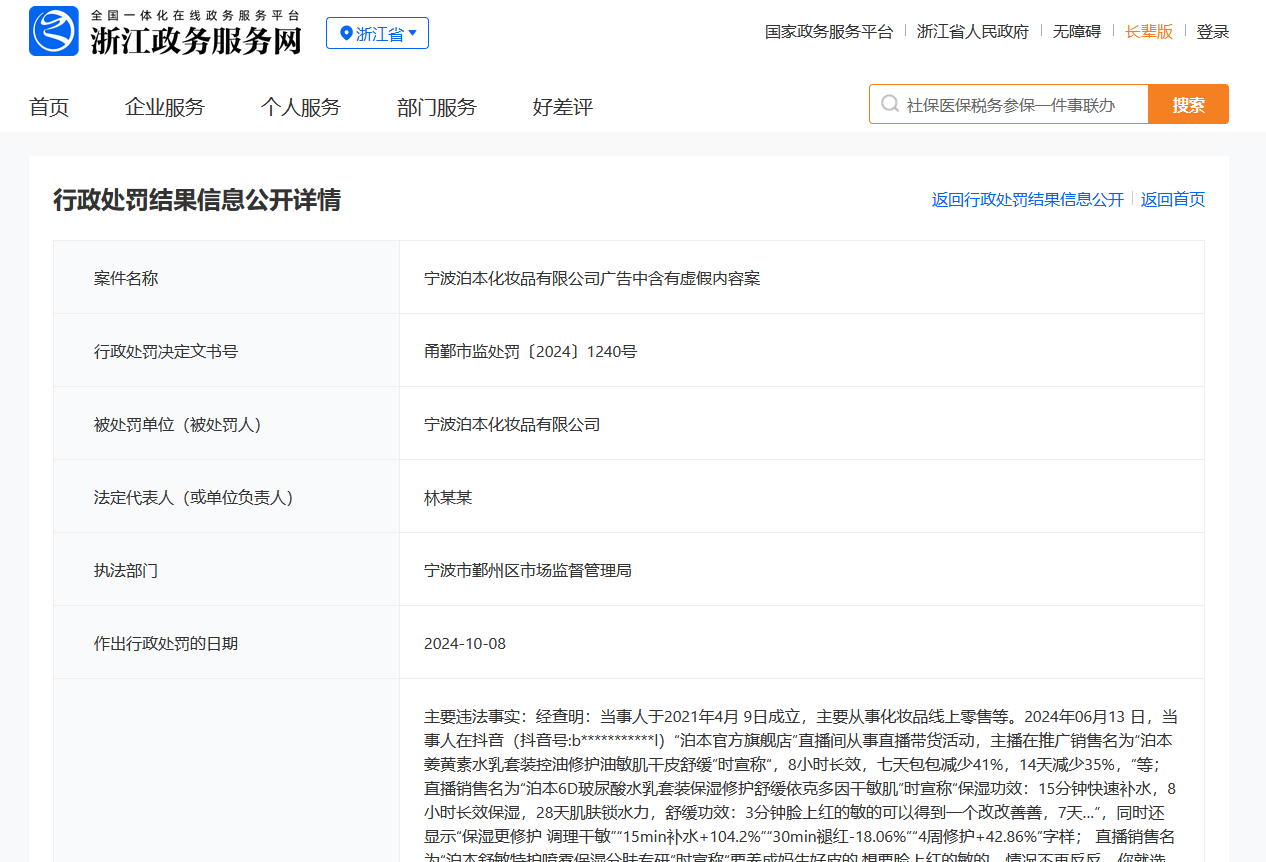Image resolution: width=1266 pixels, height=862 pixels.
Task: Open the 浙江省人民政府 website link
Action: click(973, 31)
